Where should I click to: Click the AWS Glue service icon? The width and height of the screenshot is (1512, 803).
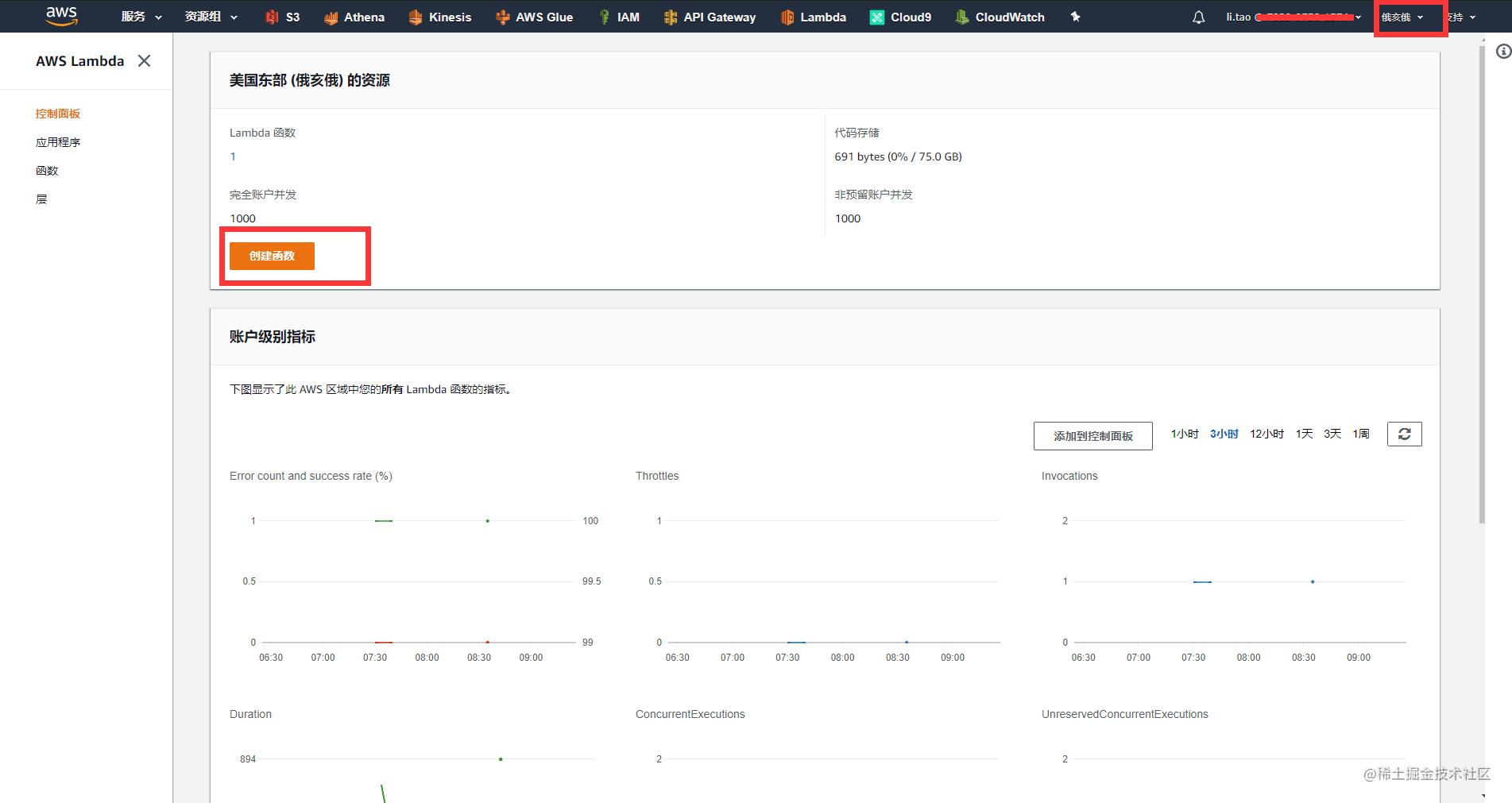pos(534,17)
